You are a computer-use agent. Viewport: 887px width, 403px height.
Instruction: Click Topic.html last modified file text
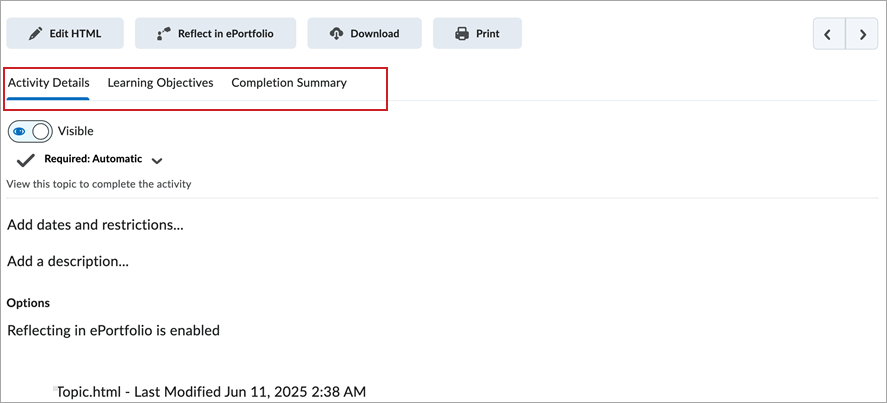click(x=211, y=391)
